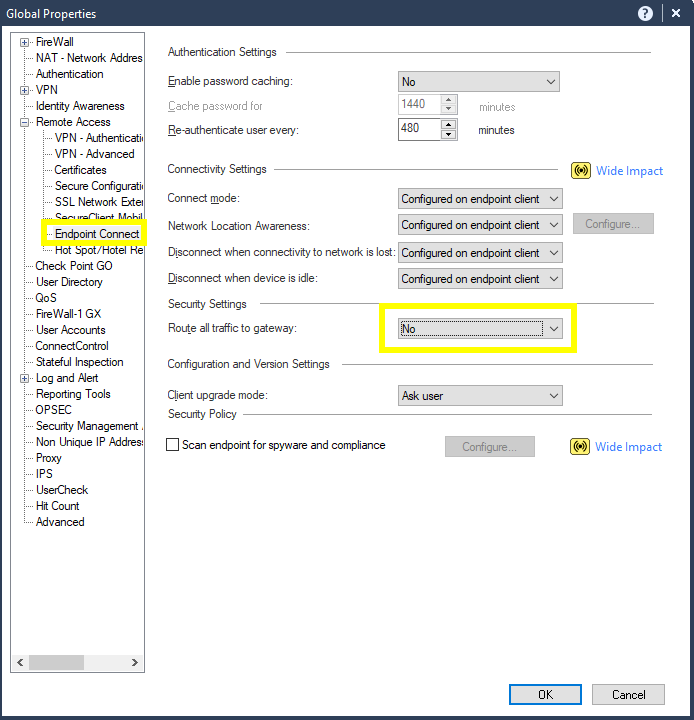
Task: Click the Re-authenticate minutes input field
Action: click(x=419, y=129)
